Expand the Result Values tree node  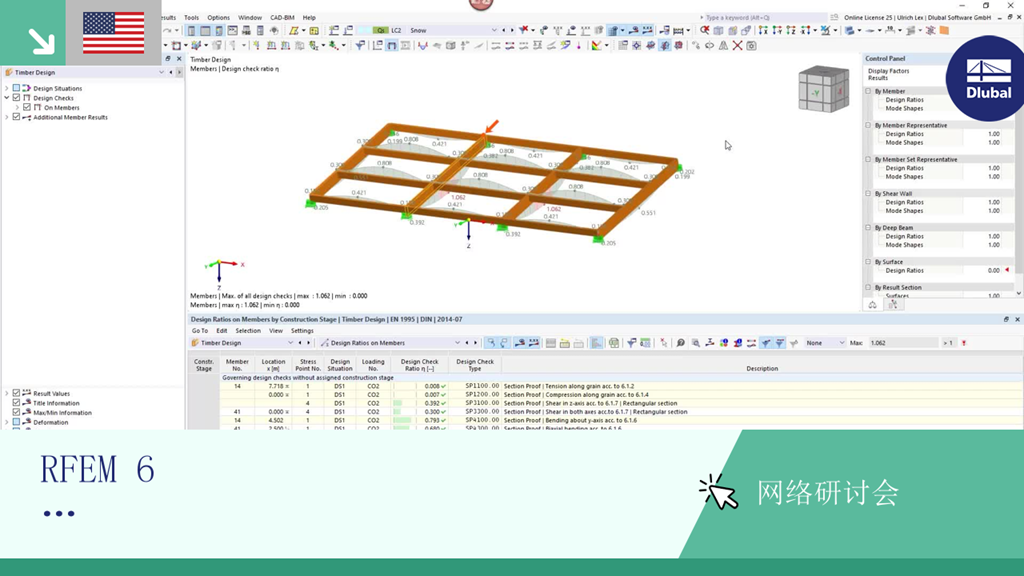coord(7,393)
